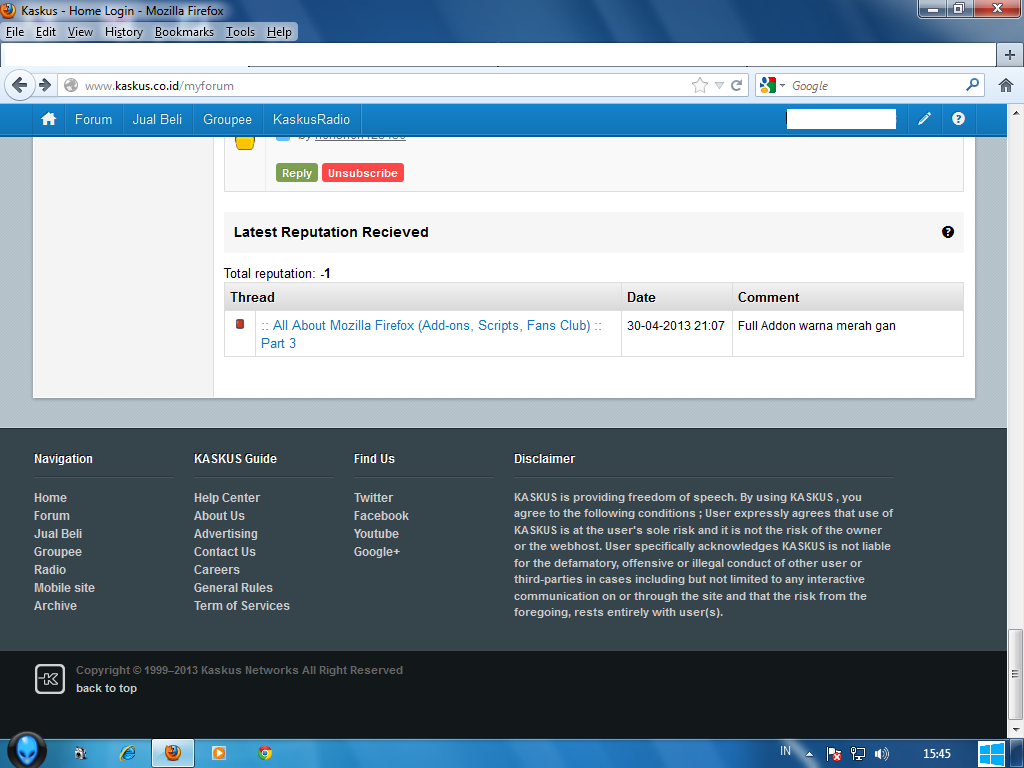Click the back to top link

point(106,688)
